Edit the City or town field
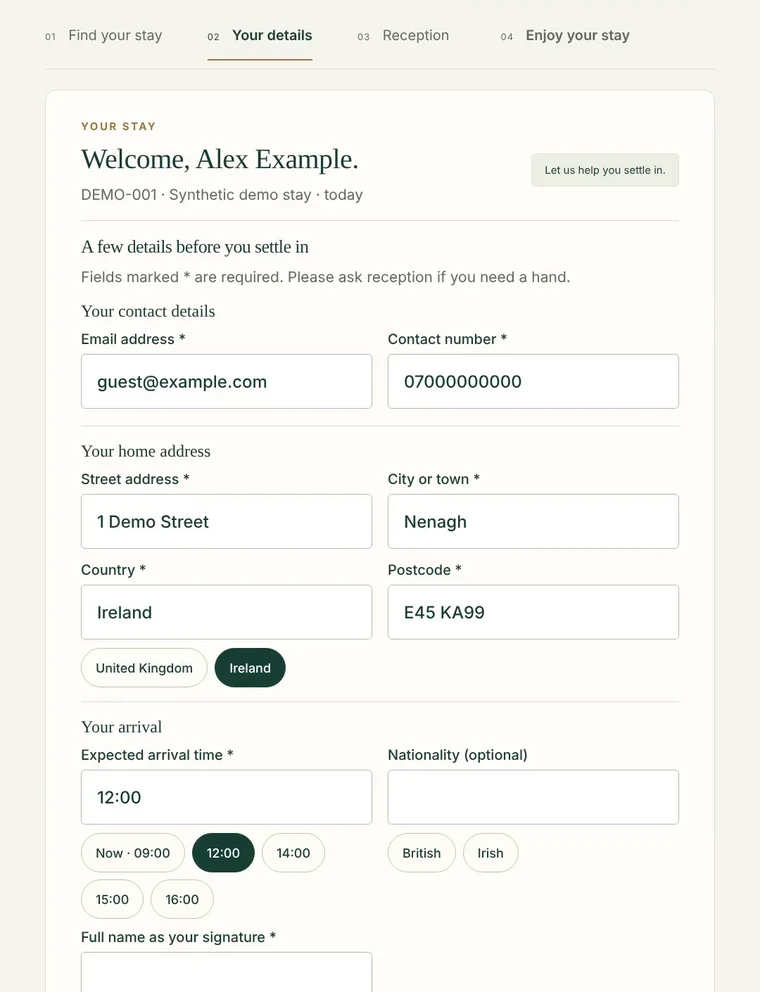 click(x=533, y=521)
